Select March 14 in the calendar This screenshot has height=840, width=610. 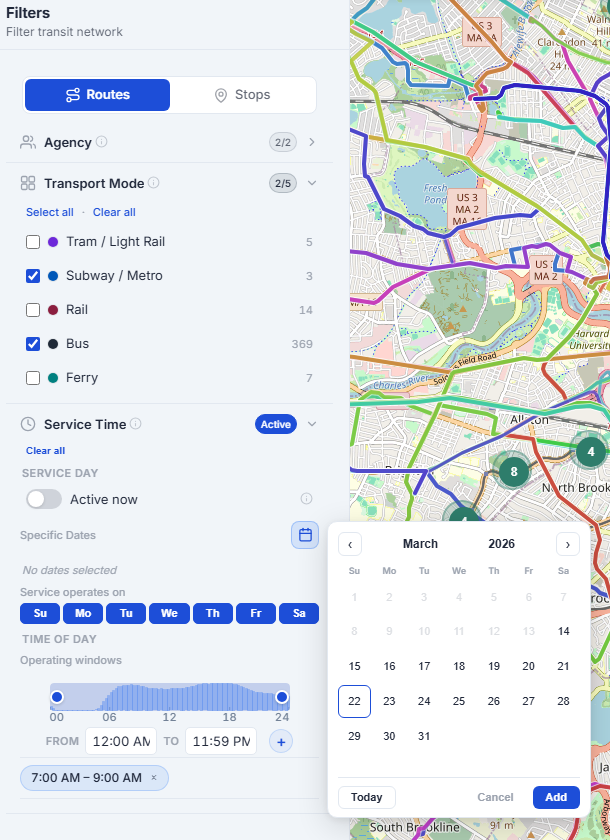click(x=563, y=631)
